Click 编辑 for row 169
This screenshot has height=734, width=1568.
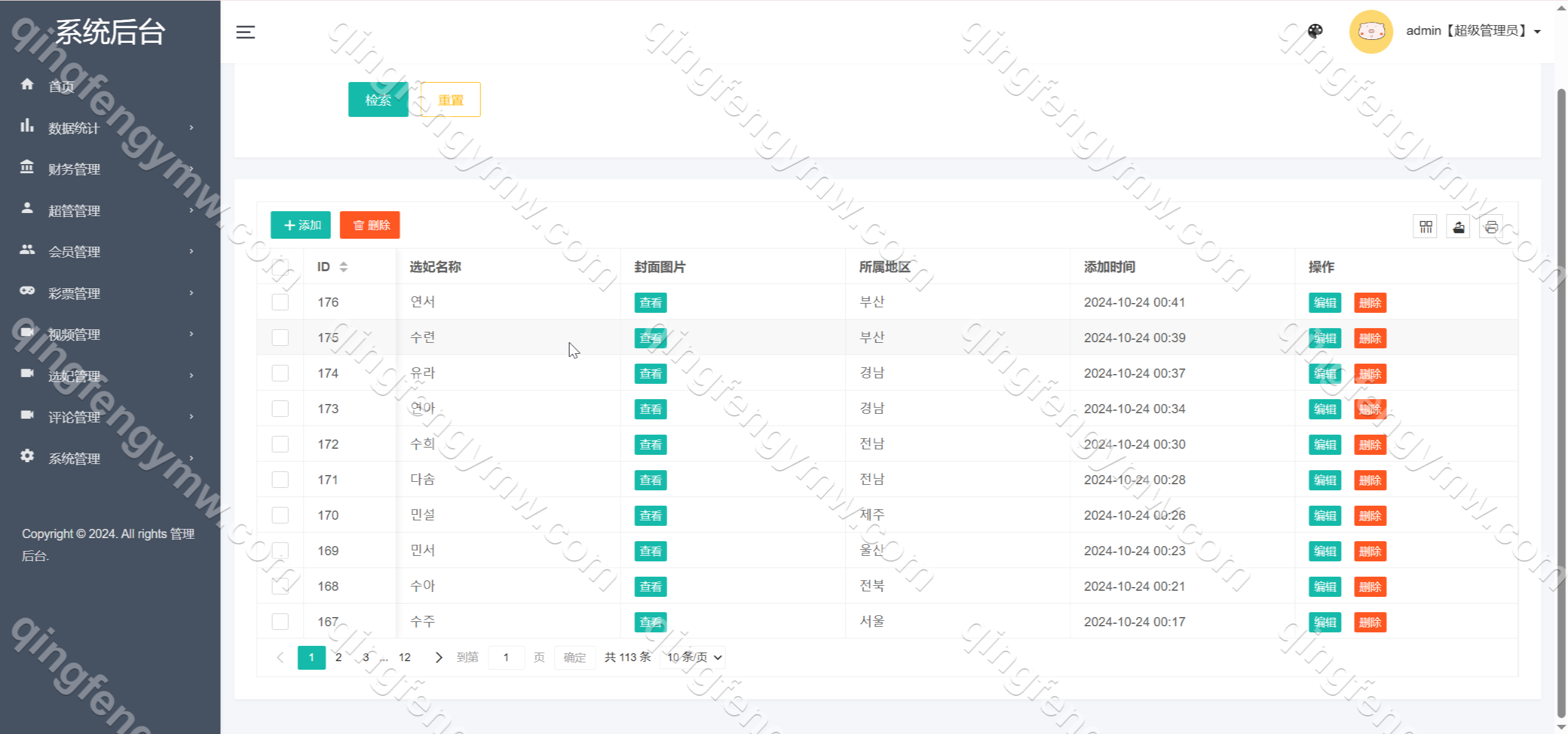(x=1325, y=551)
